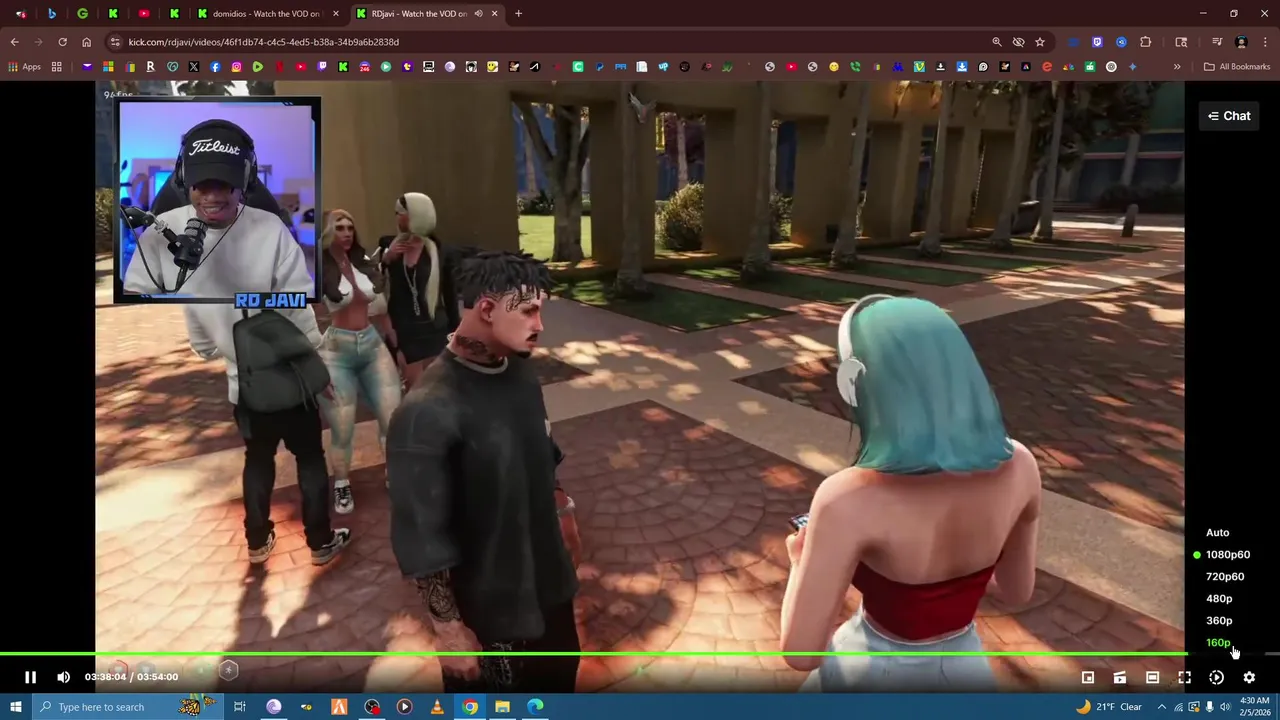View site information in the address bar
Viewport: 1280px width, 720px height.
point(115,42)
